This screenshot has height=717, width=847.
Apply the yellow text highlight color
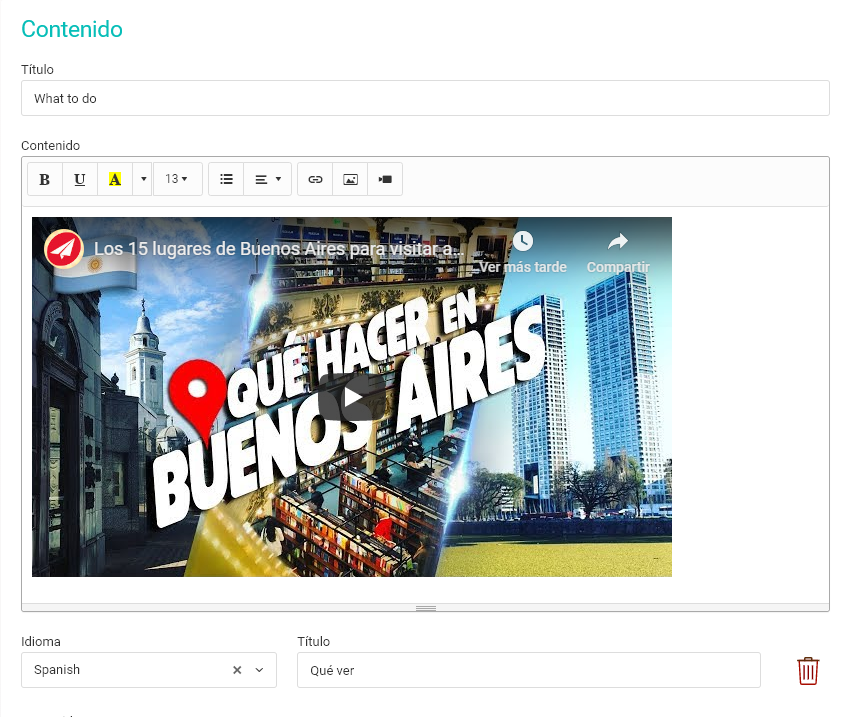tap(115, 179)
